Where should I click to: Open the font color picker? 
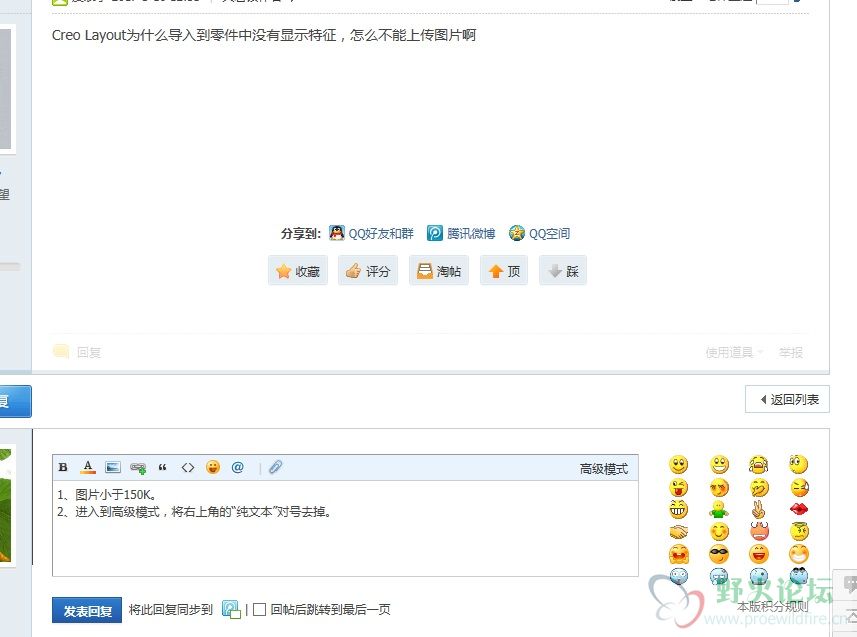pyautogui.click(x=87, y=467)
